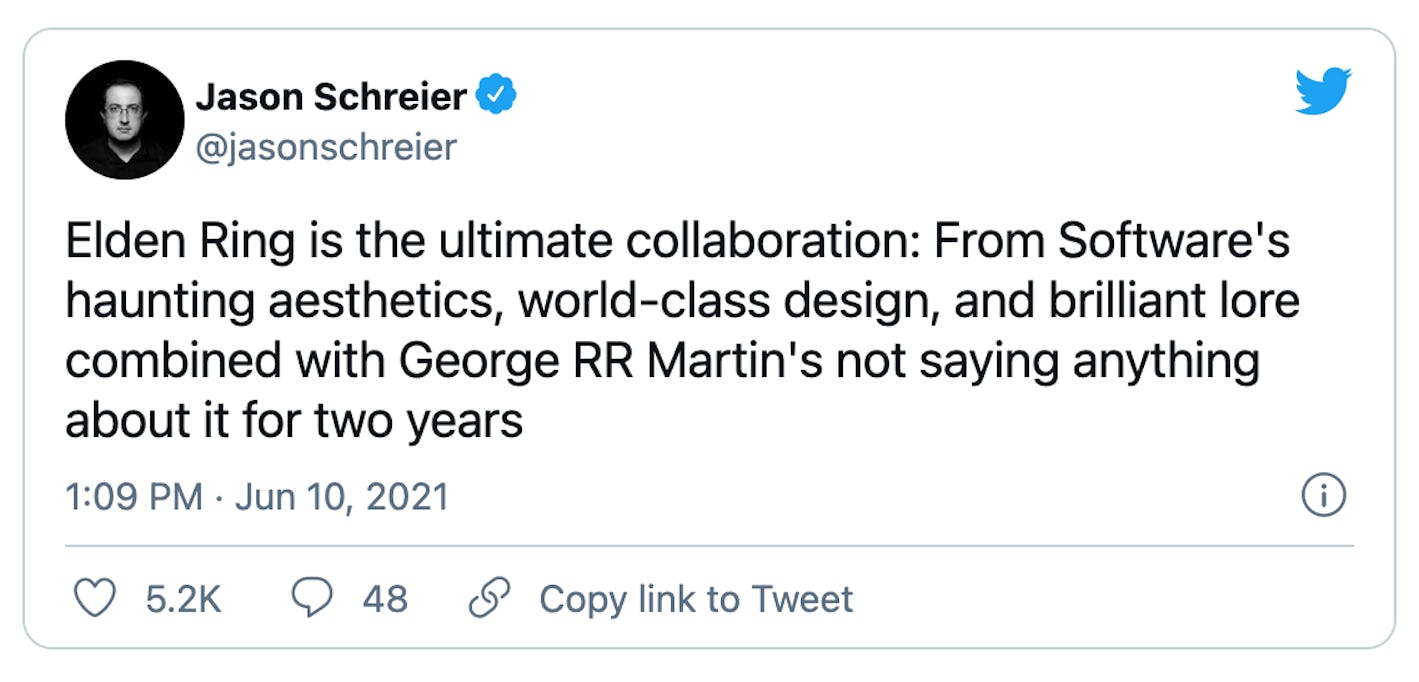Open the tweet info circle icon
1419x682 pixels.
pyautogui.click(x=1324, y=496)
